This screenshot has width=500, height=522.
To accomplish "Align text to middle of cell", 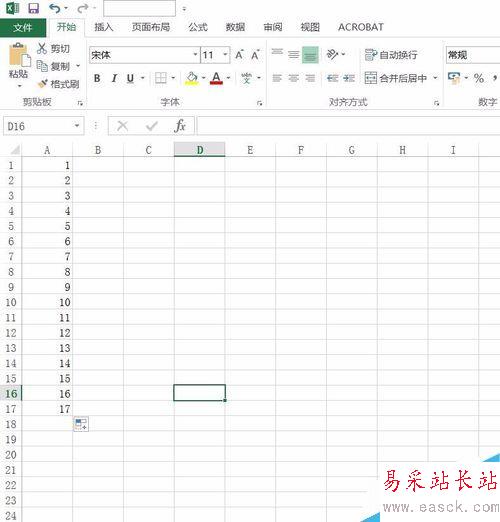I will [x=294, y=54].
